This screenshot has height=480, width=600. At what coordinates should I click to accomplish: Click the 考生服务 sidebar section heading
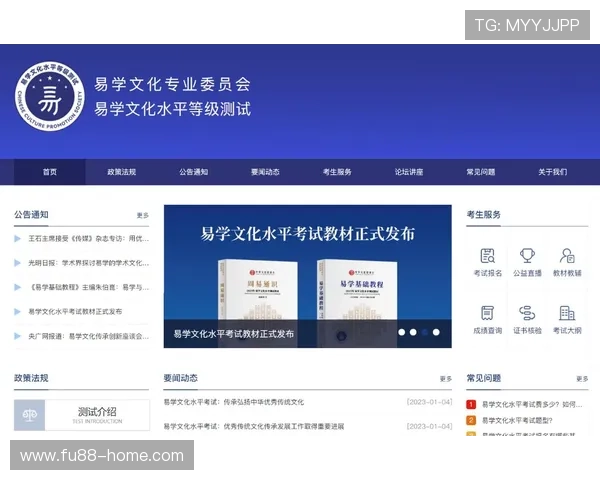pyautogui.click(x=484, y=215)
